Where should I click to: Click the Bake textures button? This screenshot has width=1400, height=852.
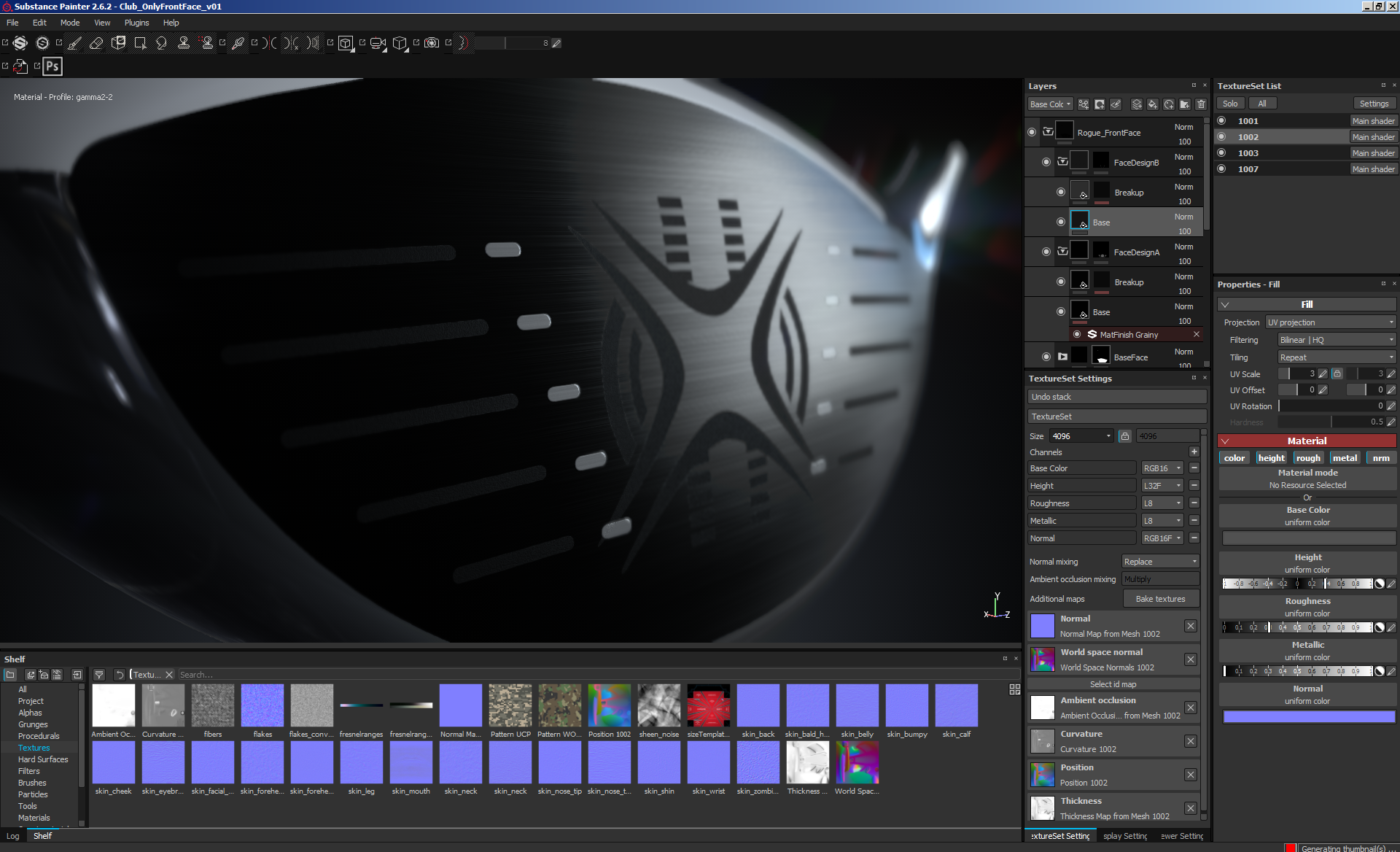(1160, 599)
